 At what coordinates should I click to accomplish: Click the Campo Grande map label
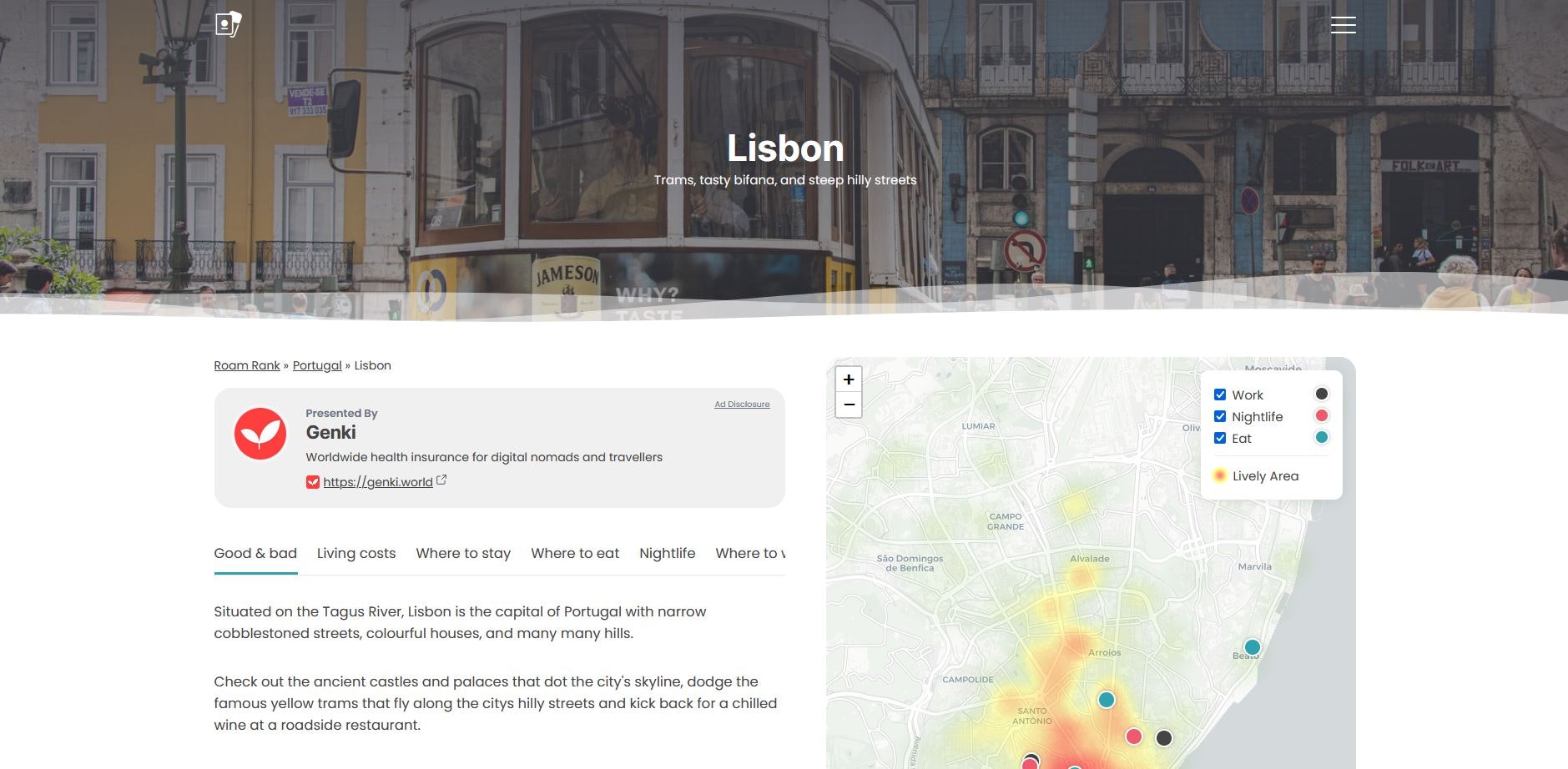(x=1006, y=521)
